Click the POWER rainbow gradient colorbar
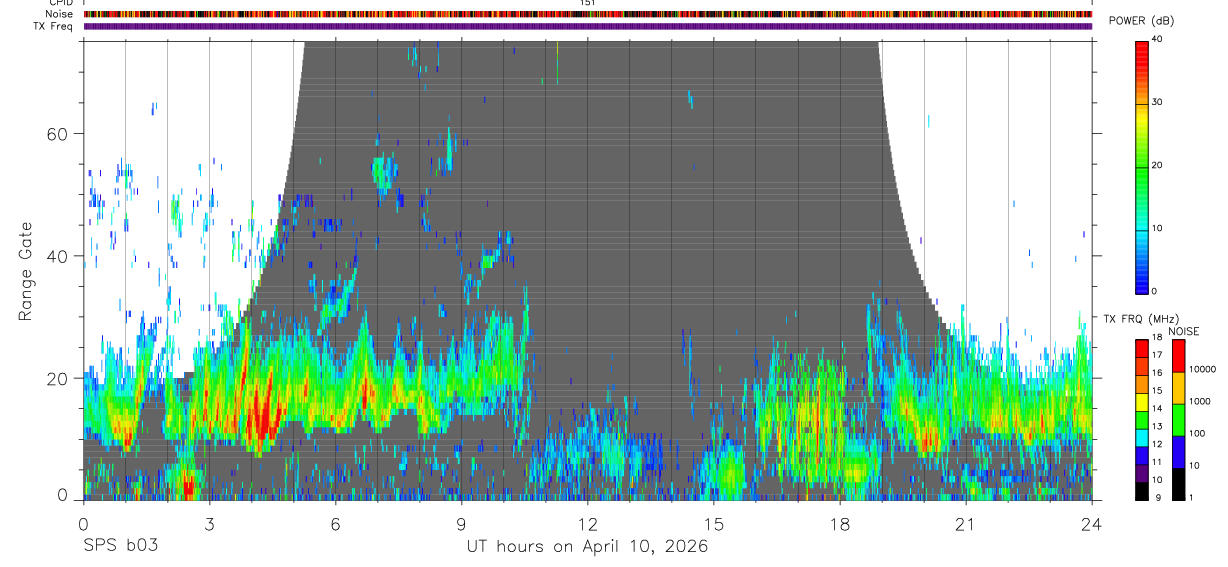This screenshot has height=567, width=1228. coord(1142,166)
